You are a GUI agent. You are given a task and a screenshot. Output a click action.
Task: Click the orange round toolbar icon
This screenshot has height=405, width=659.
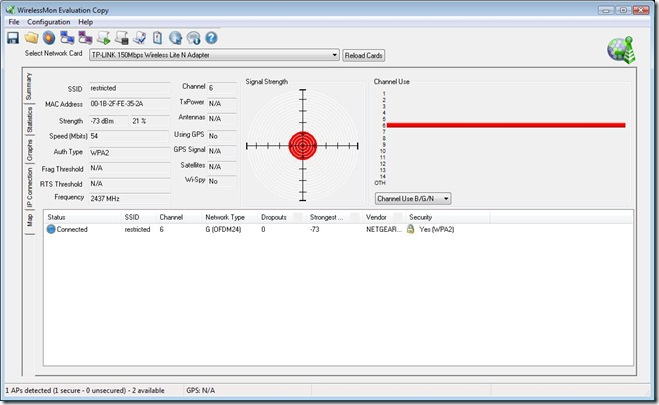48,37
